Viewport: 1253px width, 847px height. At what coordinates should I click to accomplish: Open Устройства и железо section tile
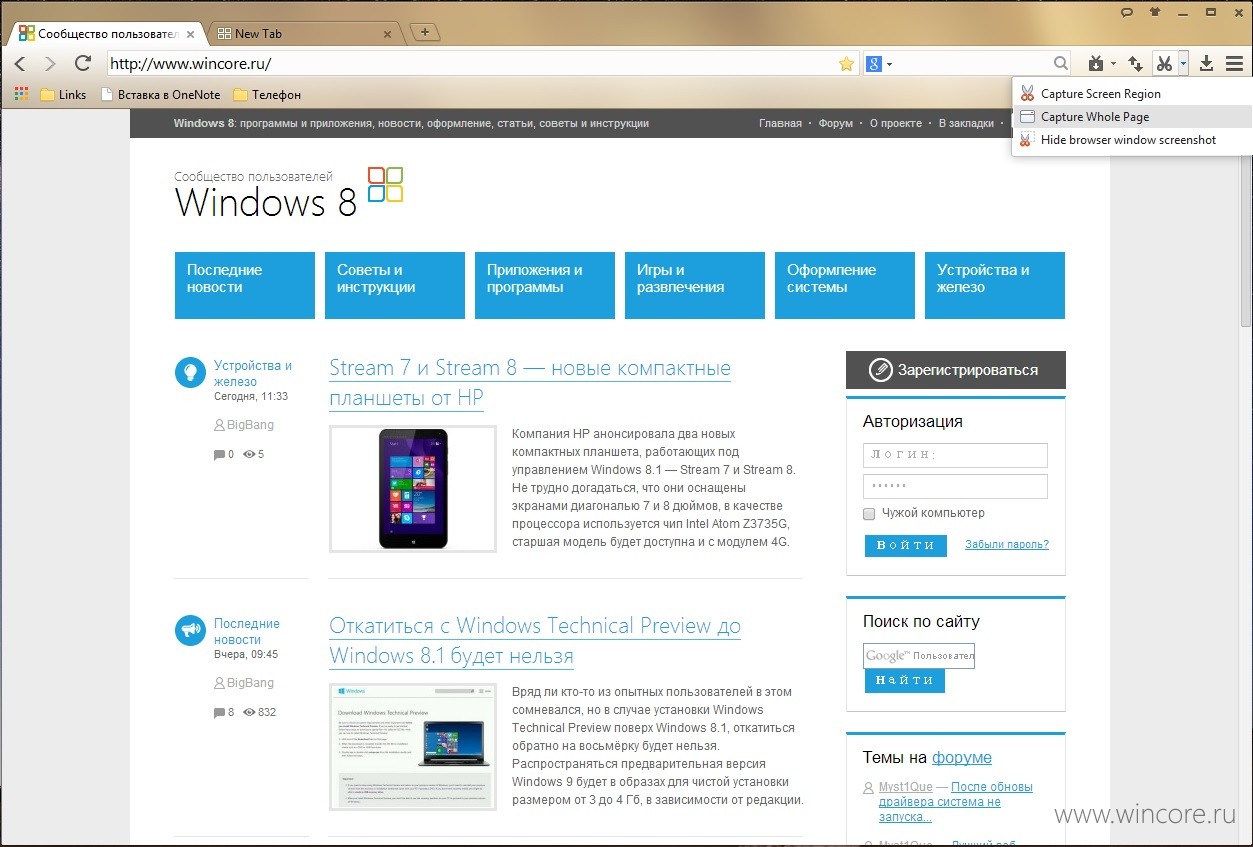(x=995, y=285)
